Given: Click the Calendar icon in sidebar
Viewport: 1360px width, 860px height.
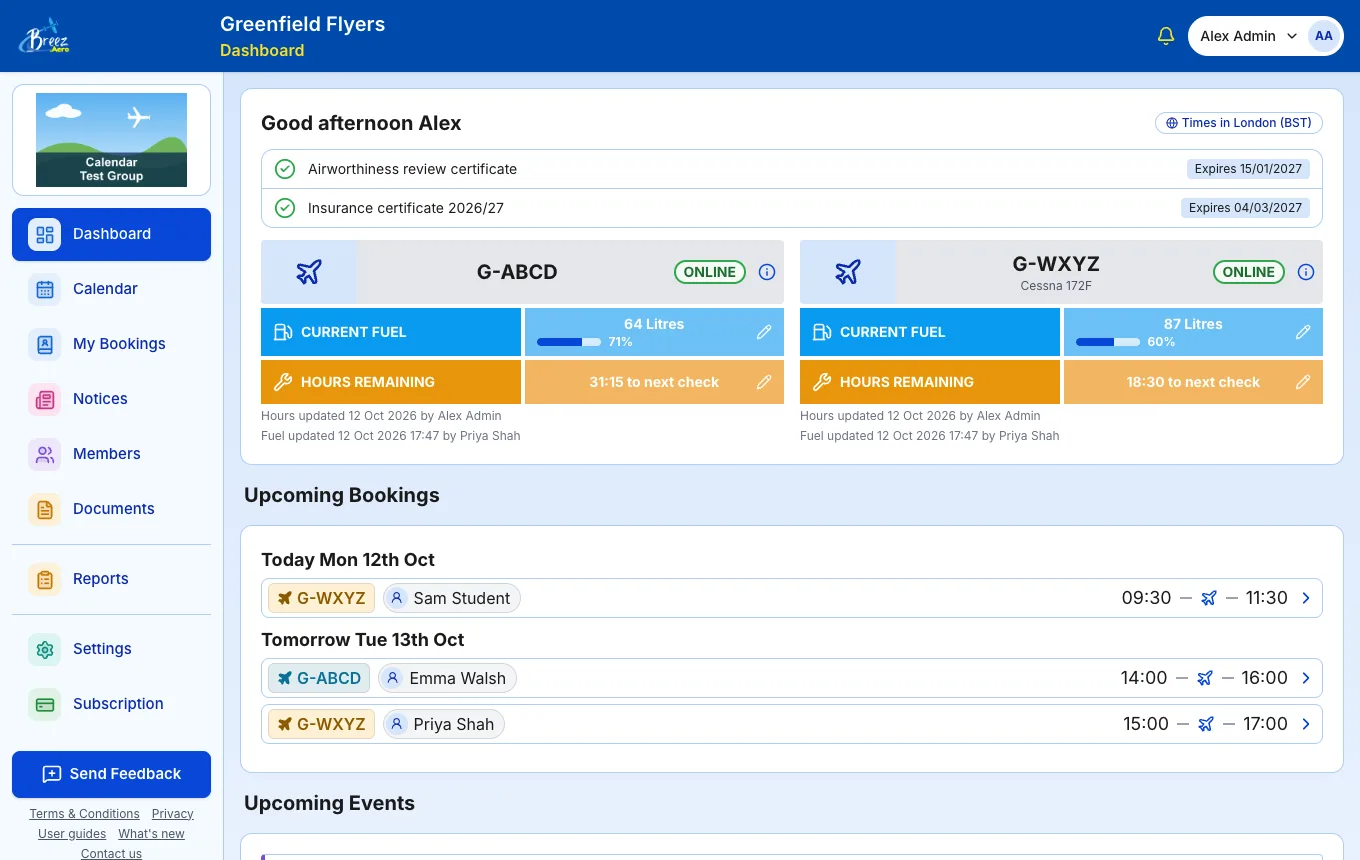Looking at the screenshot, I should [45, 289].
